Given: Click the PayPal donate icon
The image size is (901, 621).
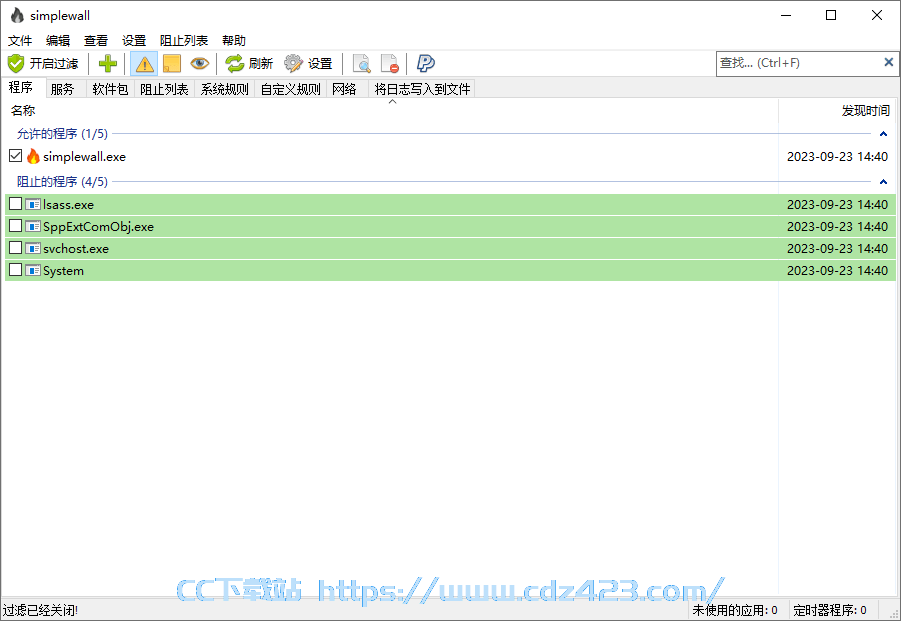Looking at the screenshot, I should pyautogui.click(x=426, y=63).
